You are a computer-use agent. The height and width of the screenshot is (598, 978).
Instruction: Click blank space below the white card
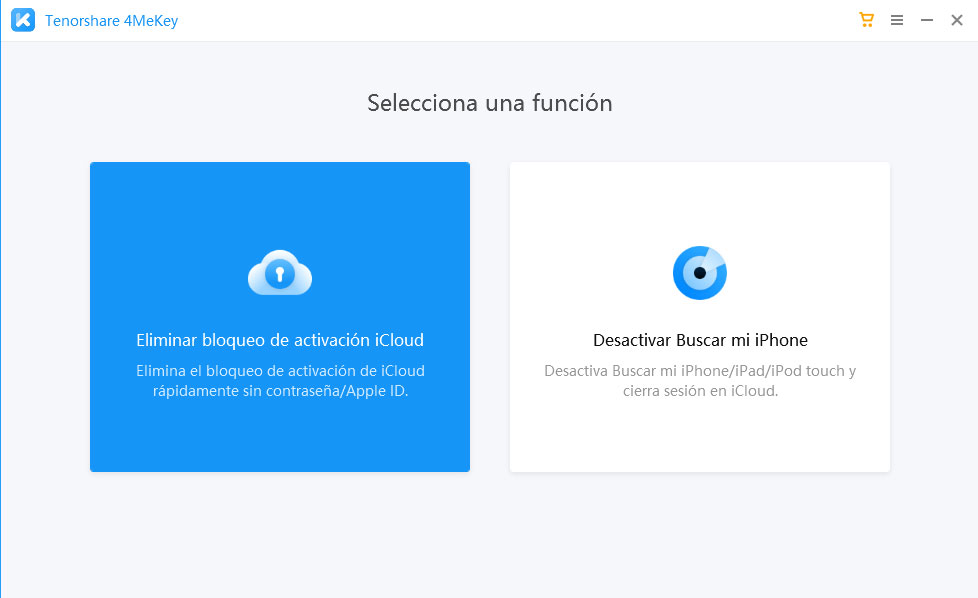click(700, 530)
